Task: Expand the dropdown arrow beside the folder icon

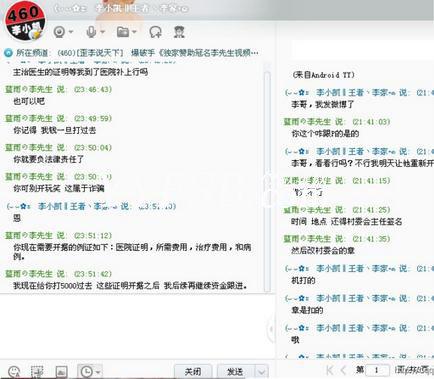Action: coord(134,32)
